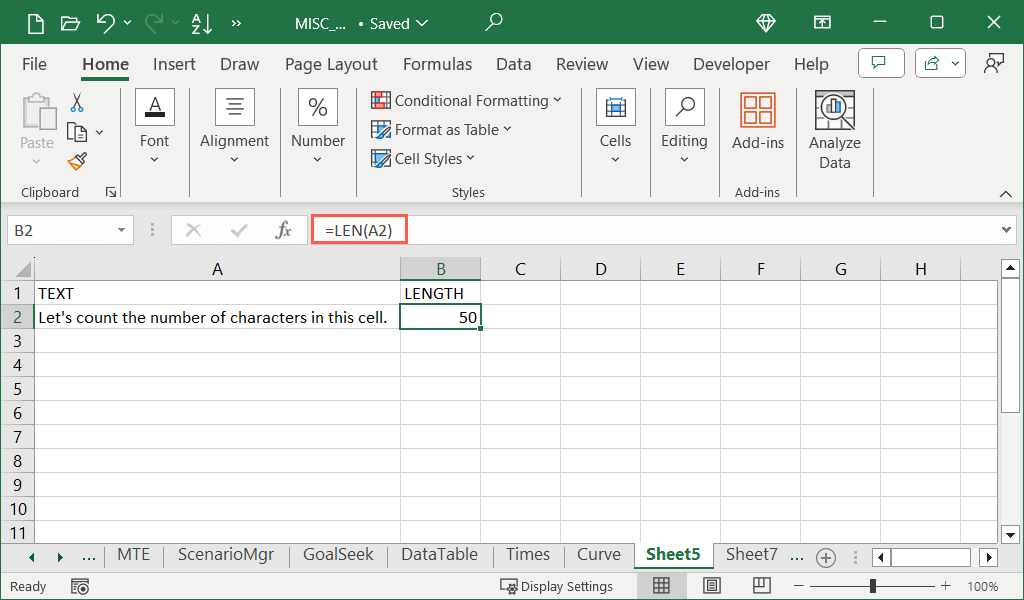Open the Name Box dropdown arrow

(x=122, y=230)
